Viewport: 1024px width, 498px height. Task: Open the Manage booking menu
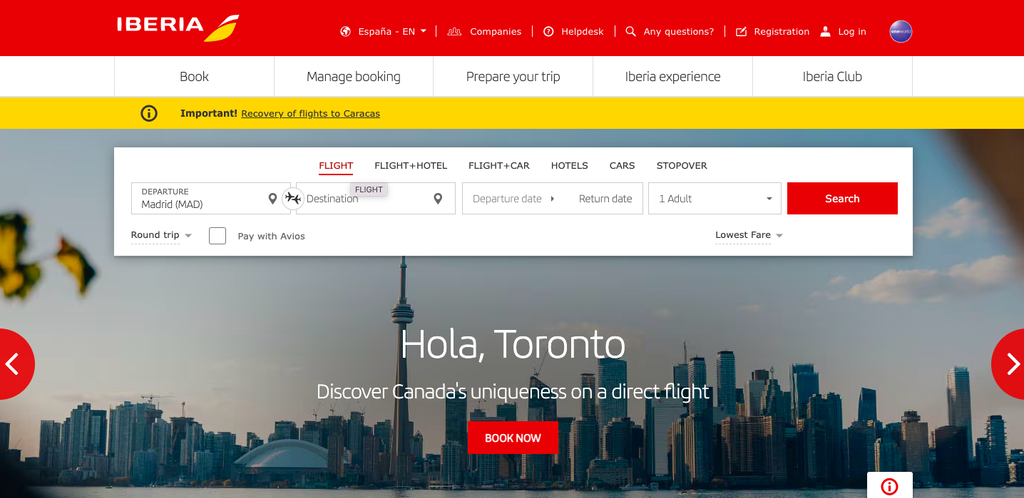(x=353, y=76)
